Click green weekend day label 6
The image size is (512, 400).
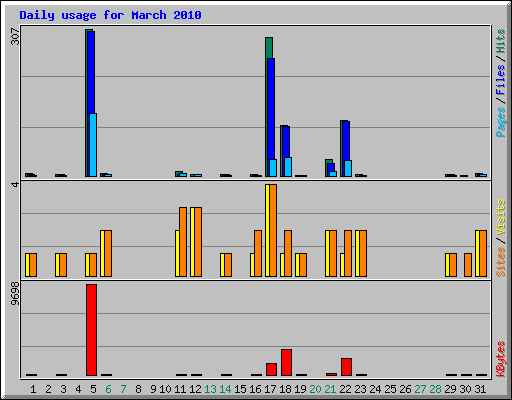tap(108, 389)
